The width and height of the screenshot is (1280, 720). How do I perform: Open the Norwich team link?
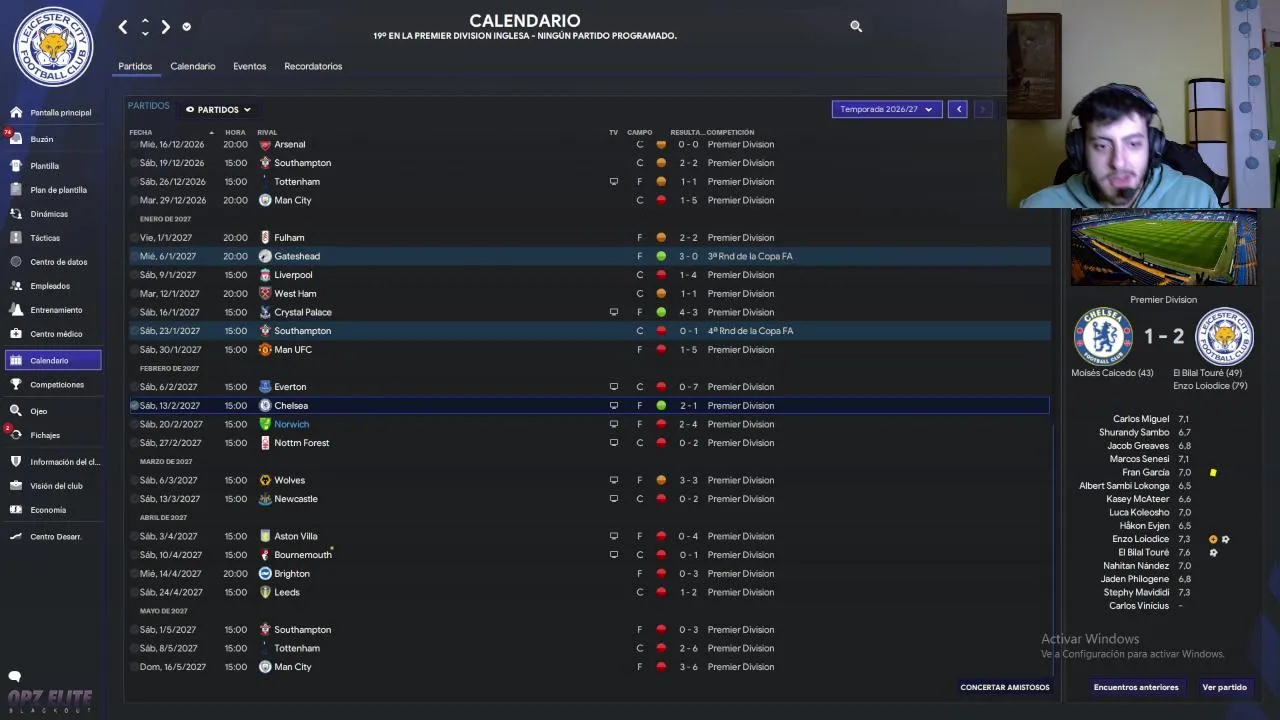292,424
